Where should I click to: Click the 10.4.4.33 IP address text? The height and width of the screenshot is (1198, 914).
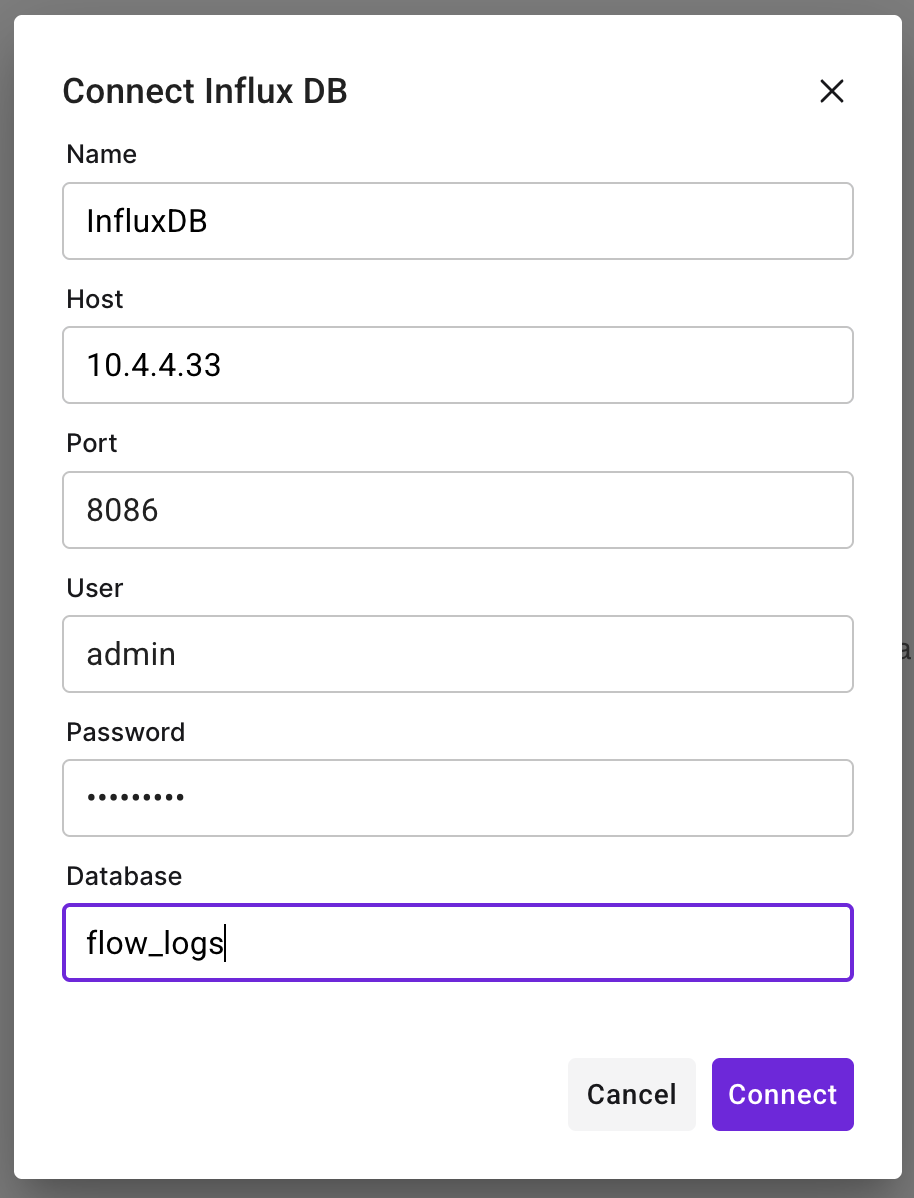(154, 365)
